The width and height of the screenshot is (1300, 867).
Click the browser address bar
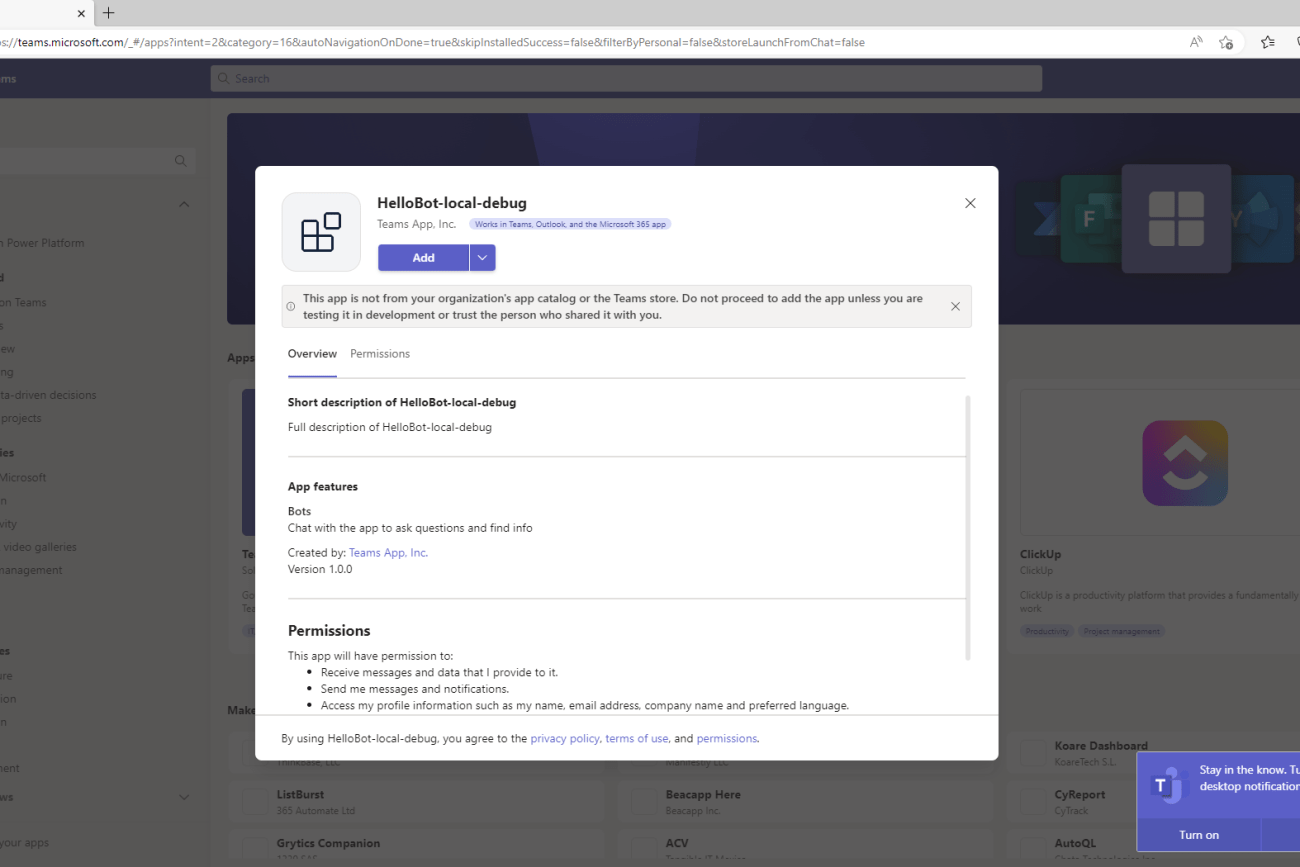(590, 42)
